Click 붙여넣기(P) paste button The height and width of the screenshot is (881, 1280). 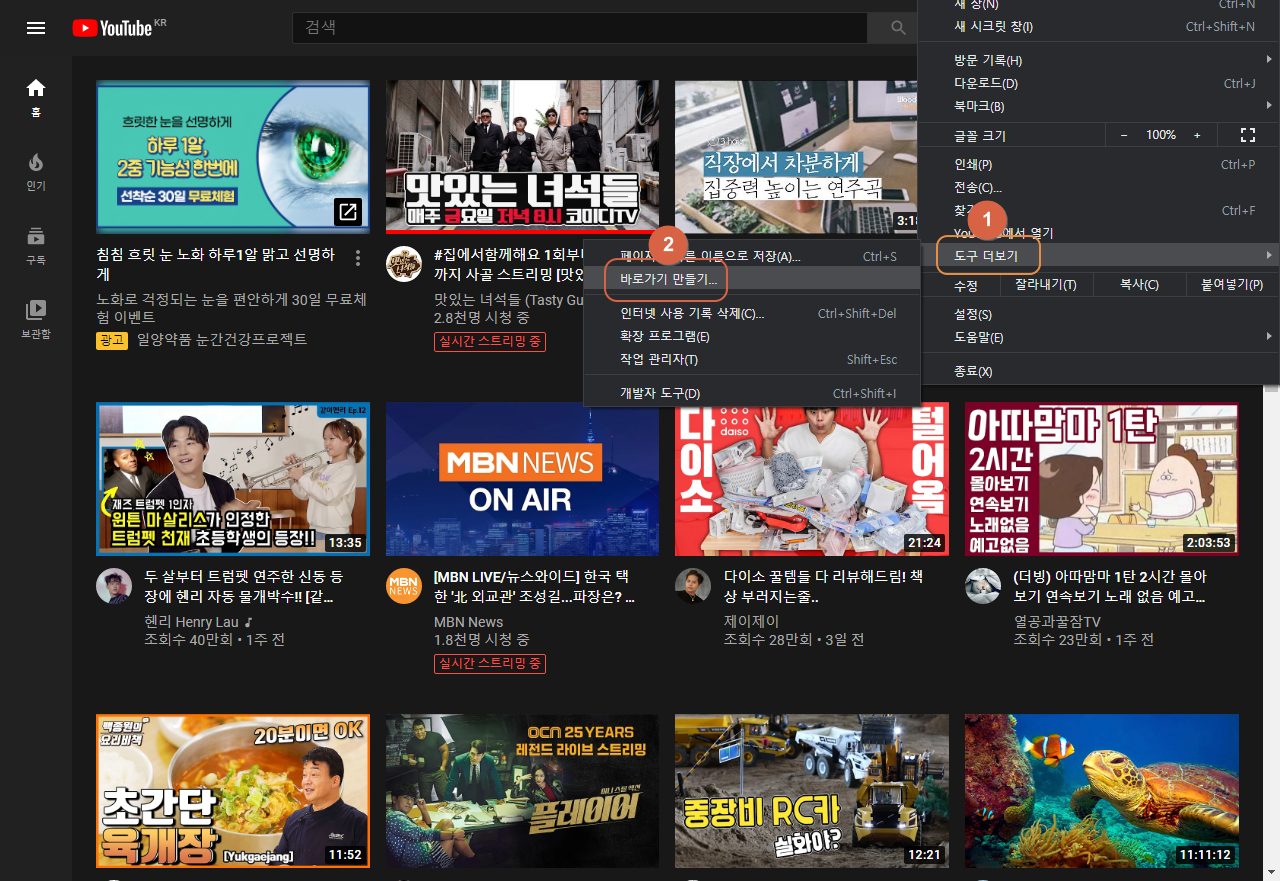[1231, 285]
